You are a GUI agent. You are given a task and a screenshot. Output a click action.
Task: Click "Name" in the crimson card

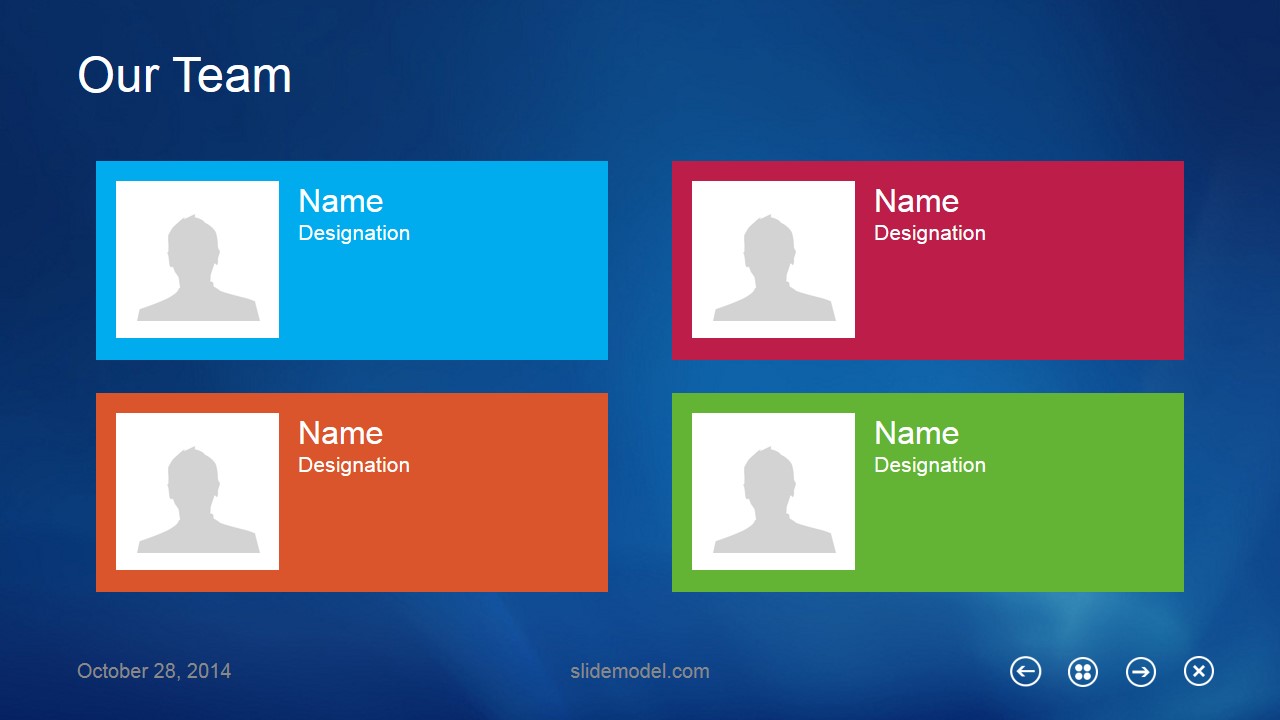(917, 201)
